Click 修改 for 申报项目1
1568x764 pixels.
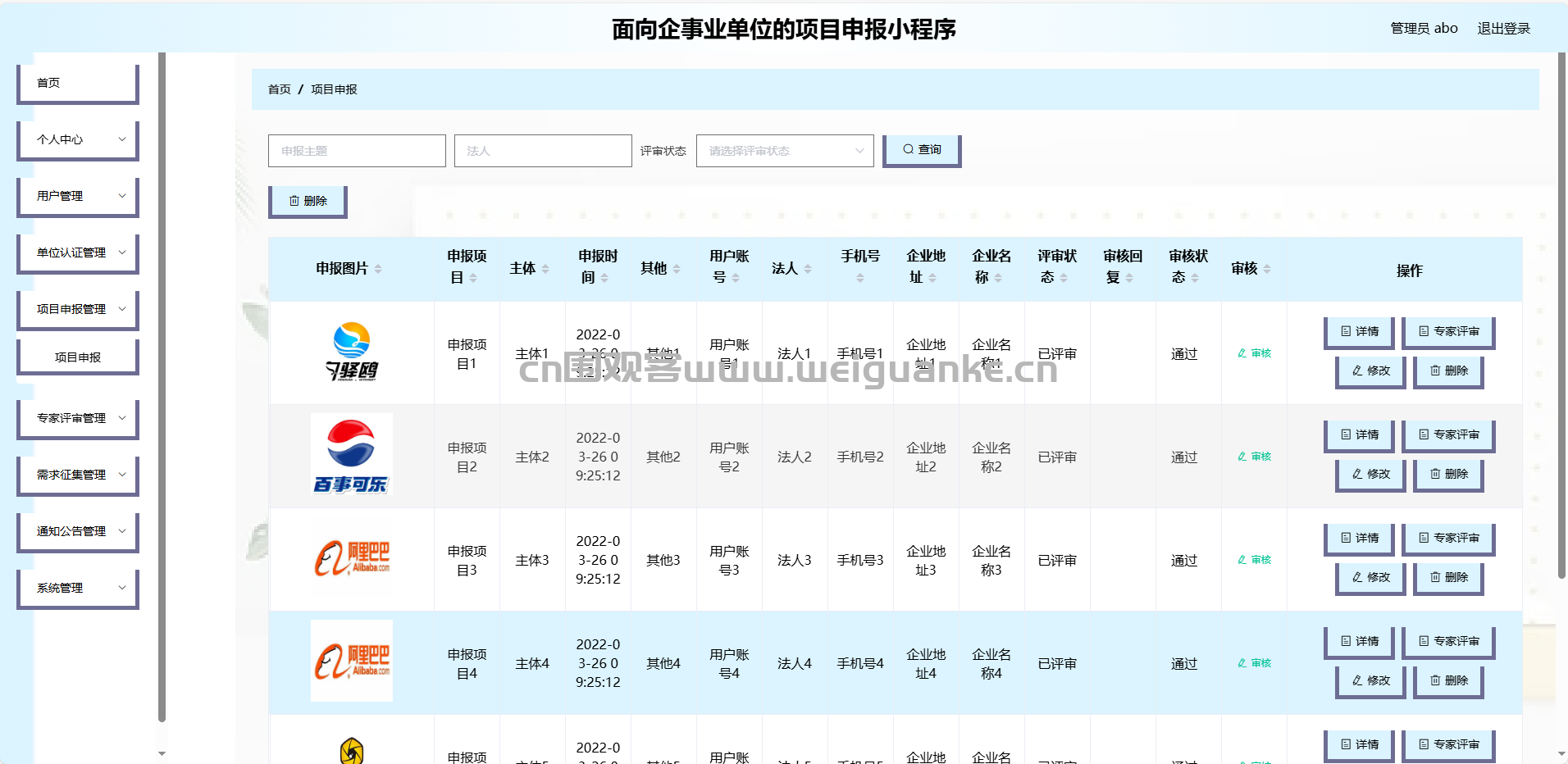point(1371,371)
